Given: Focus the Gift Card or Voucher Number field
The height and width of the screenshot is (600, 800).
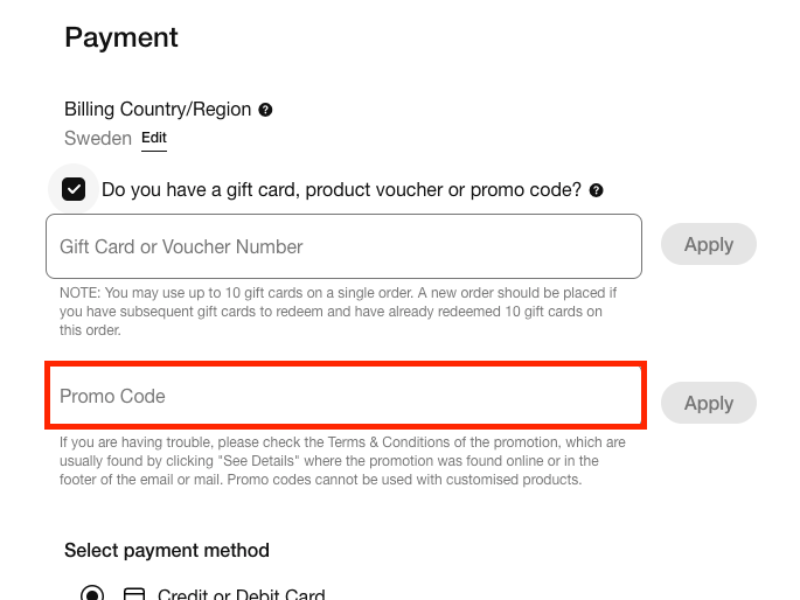Looking at the screenshot, I should pos(344,246).
